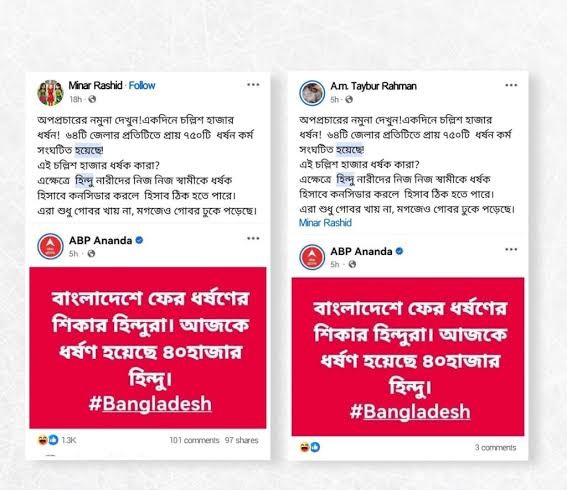The width and height of the screenshot is (567, 490).
Task: Open A.m. Taybur Rahman's profile avatar
Action: click(x=312, y=93)
